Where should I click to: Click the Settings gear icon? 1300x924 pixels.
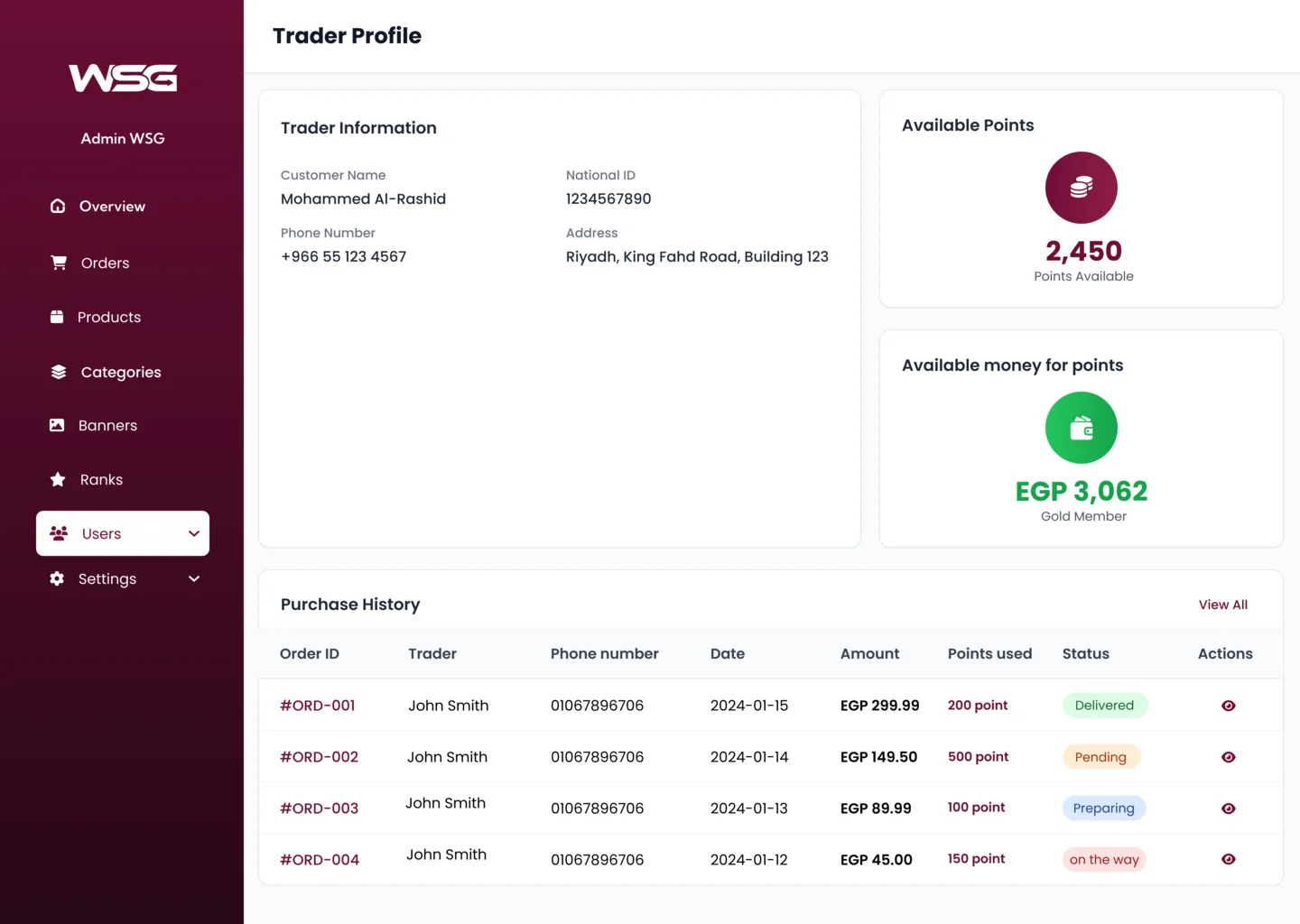pos(57,578)
